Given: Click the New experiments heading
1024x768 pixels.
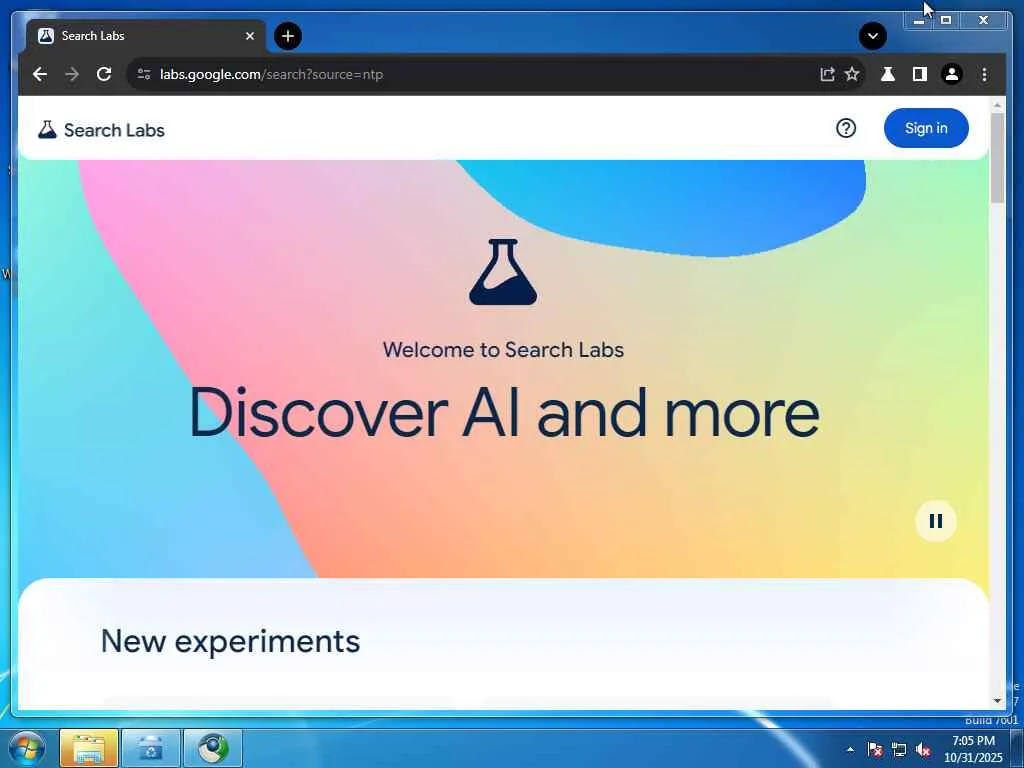Looking at the screenshot, I should (x=231, y=641).
